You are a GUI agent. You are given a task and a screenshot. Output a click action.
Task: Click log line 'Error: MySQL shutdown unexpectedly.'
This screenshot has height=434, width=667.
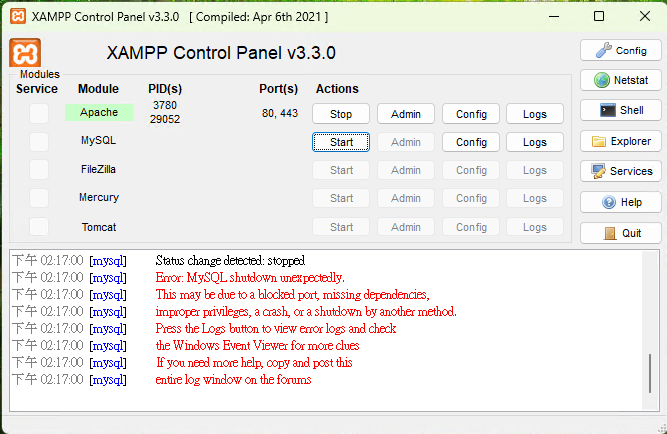point(250,277)
